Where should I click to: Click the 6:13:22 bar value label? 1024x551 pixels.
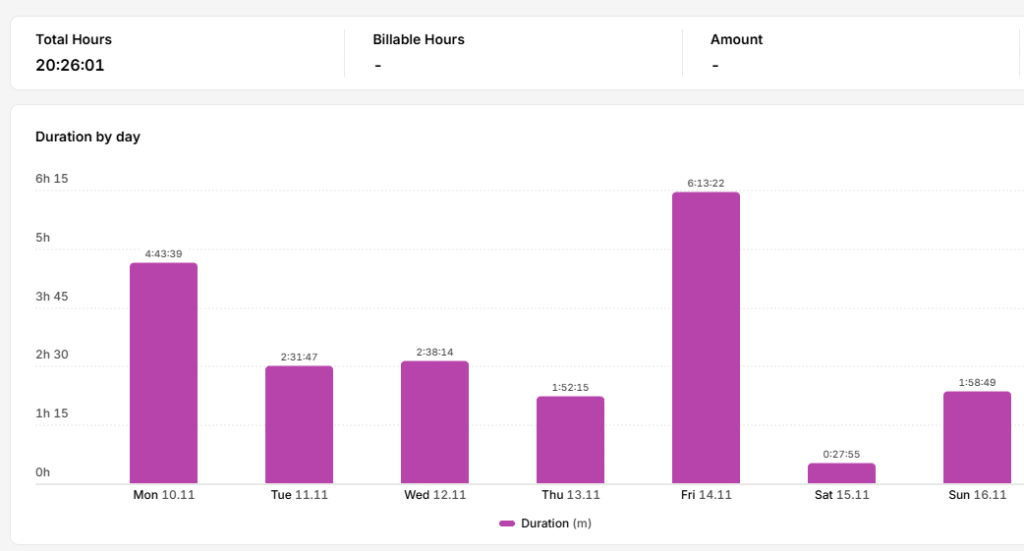click(x=706, y=183)
